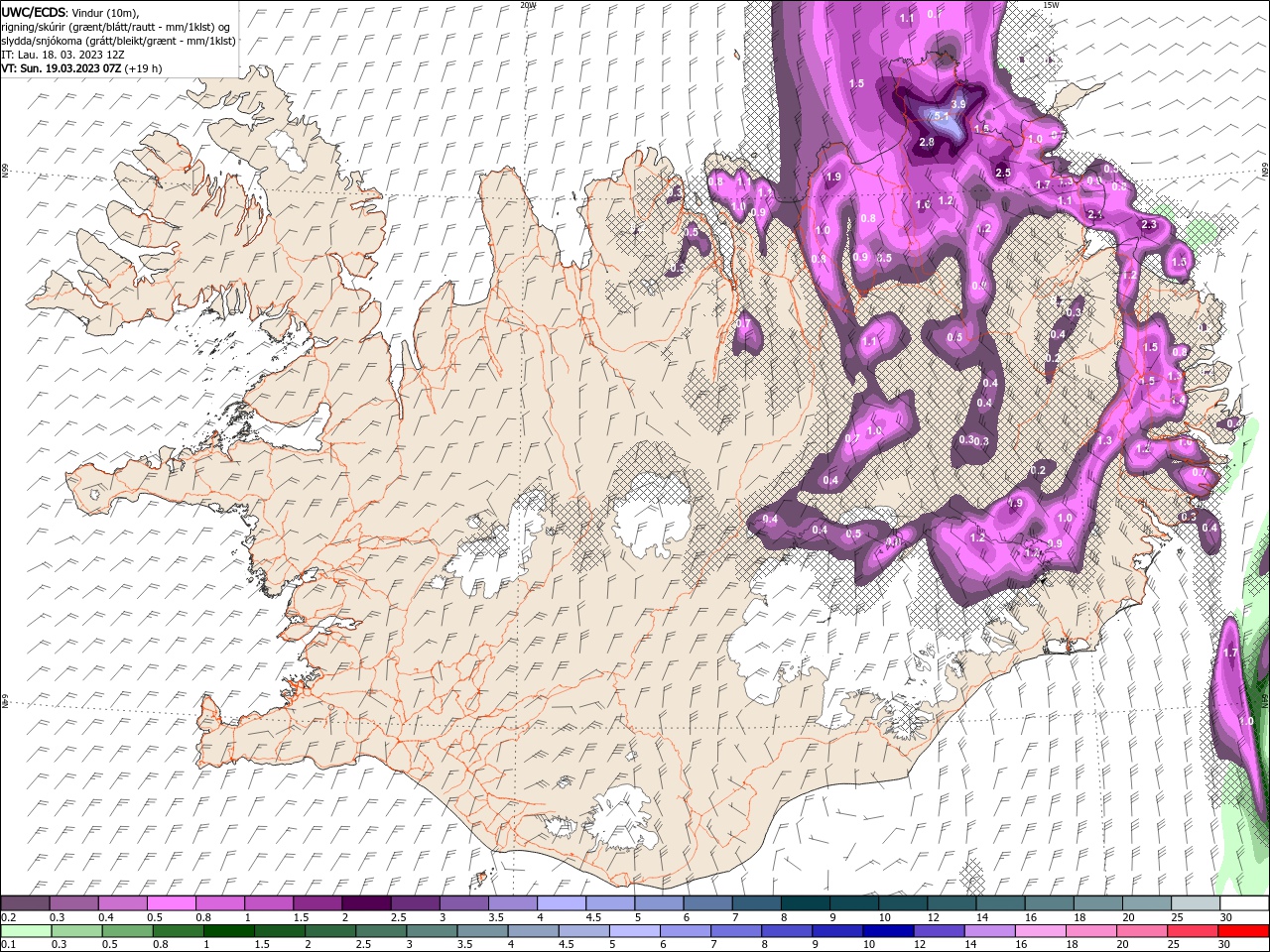The width and height of the screenshot is (1270, 952).
Task: Click the '20W' longitude label
Action: point(528,5)
